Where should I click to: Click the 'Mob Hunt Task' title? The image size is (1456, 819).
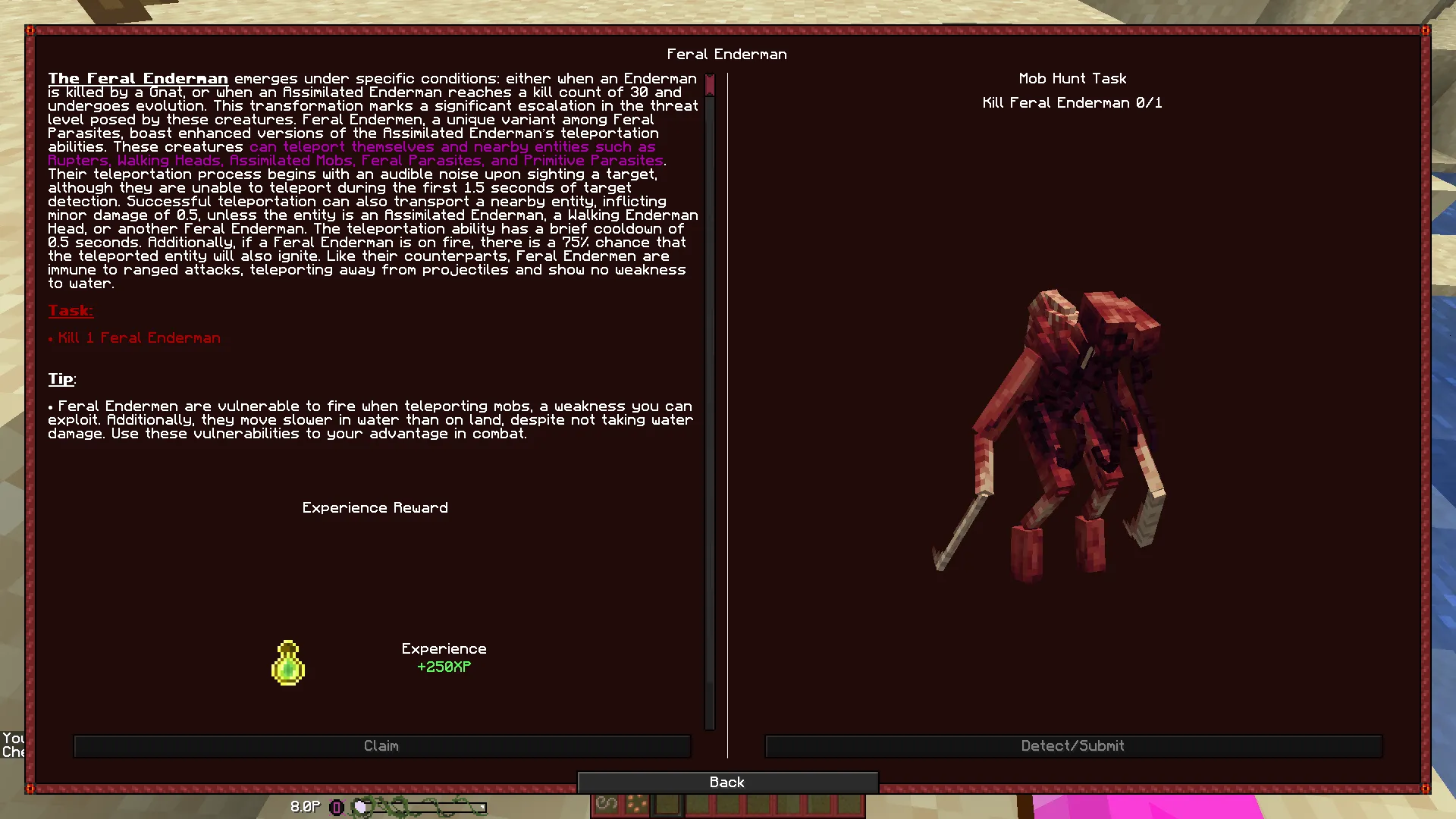tap(1072, 78)
